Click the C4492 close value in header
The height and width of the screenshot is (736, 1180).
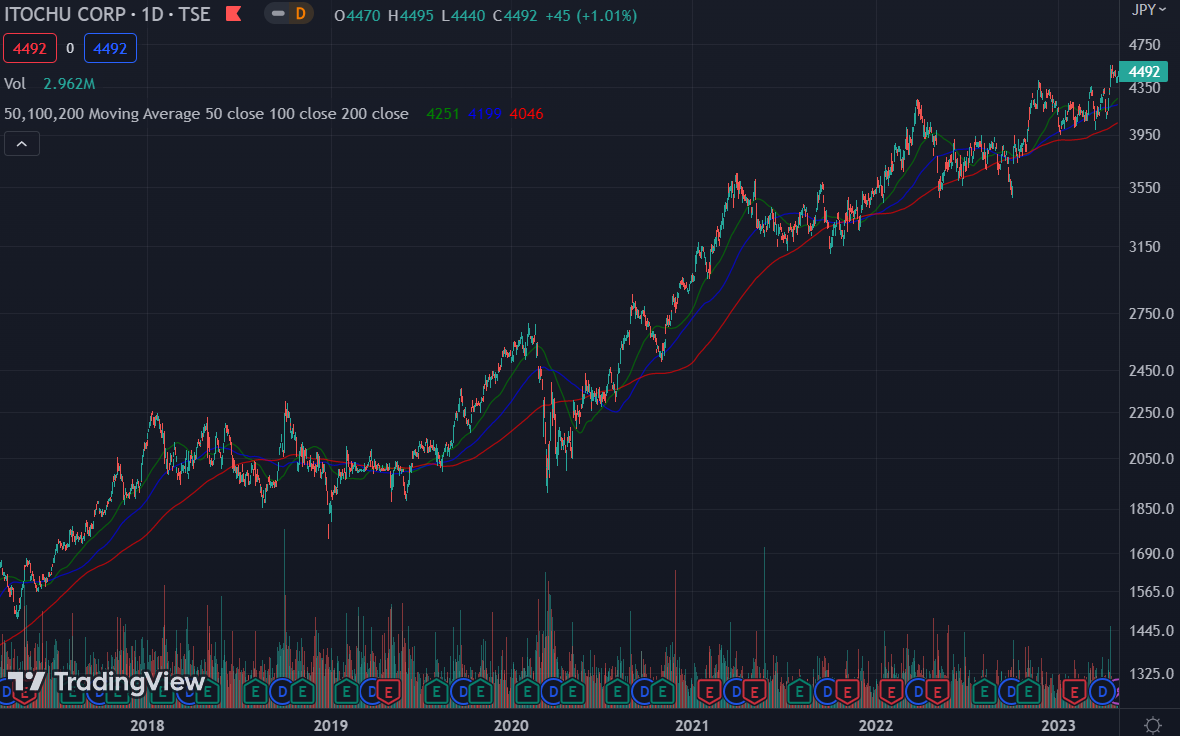pyautogui.click(x=515, y=15)
